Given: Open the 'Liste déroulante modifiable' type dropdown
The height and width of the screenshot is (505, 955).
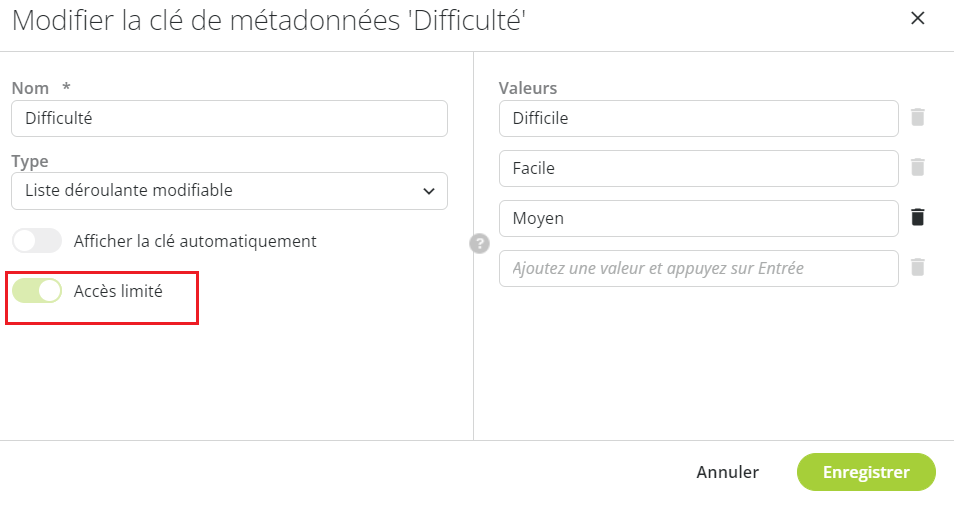Looking at the screenshot, I should [230, 191].
